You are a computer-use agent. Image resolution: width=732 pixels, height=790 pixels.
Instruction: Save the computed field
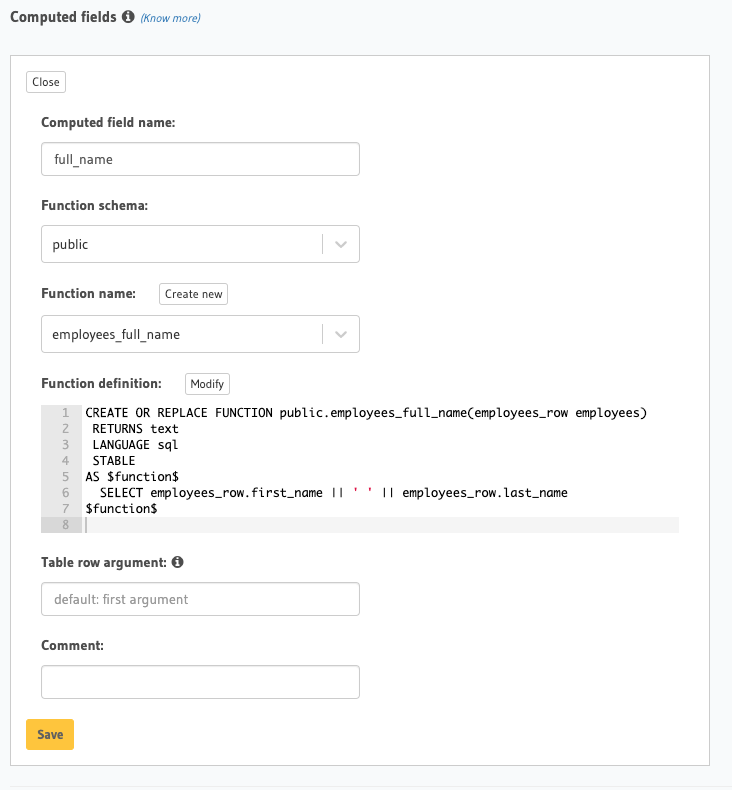tap(50, 734)
